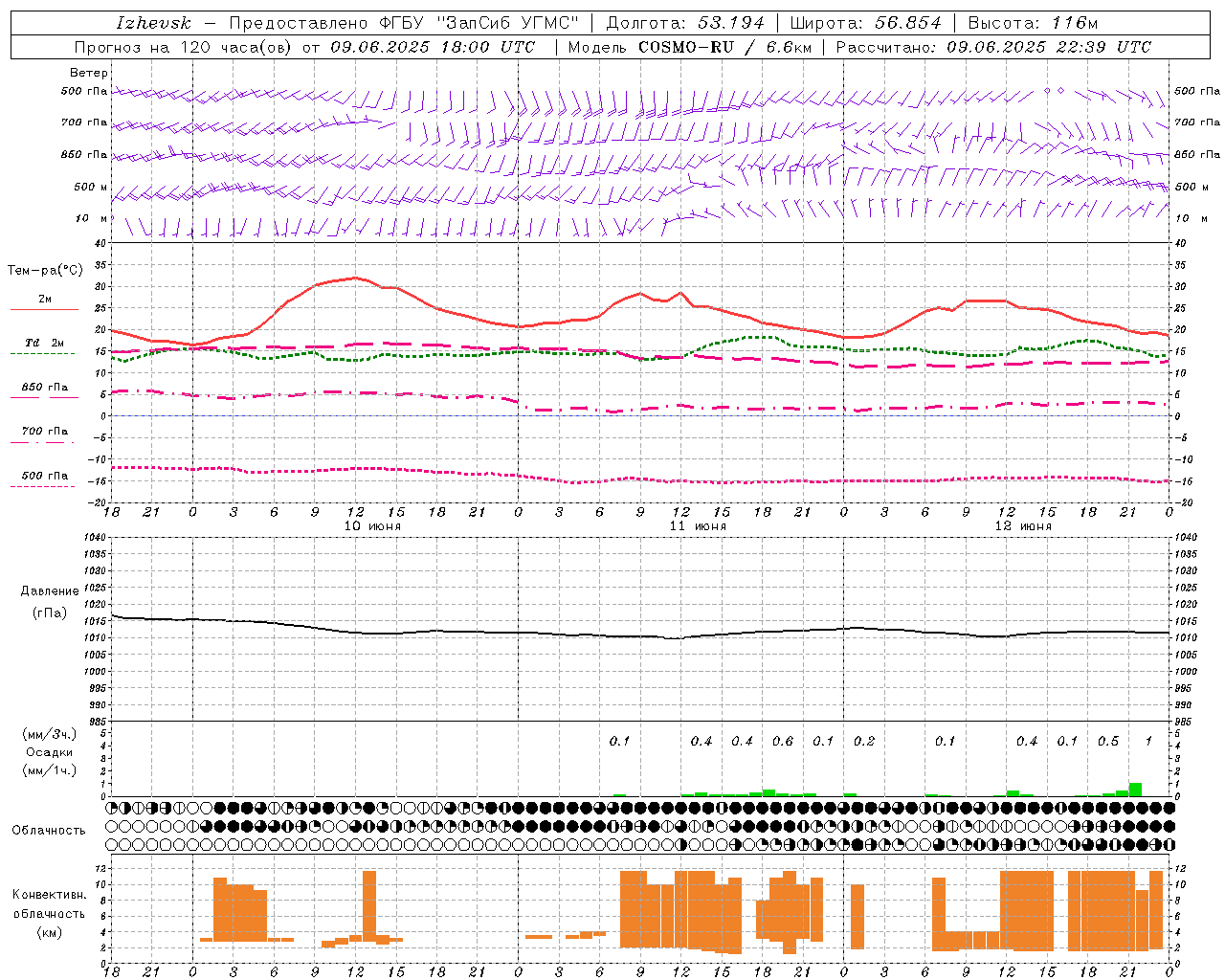Click the 'Давление' pressure panel label
The height and width of the screenshot is (980, 1225).
click(49, 591)
